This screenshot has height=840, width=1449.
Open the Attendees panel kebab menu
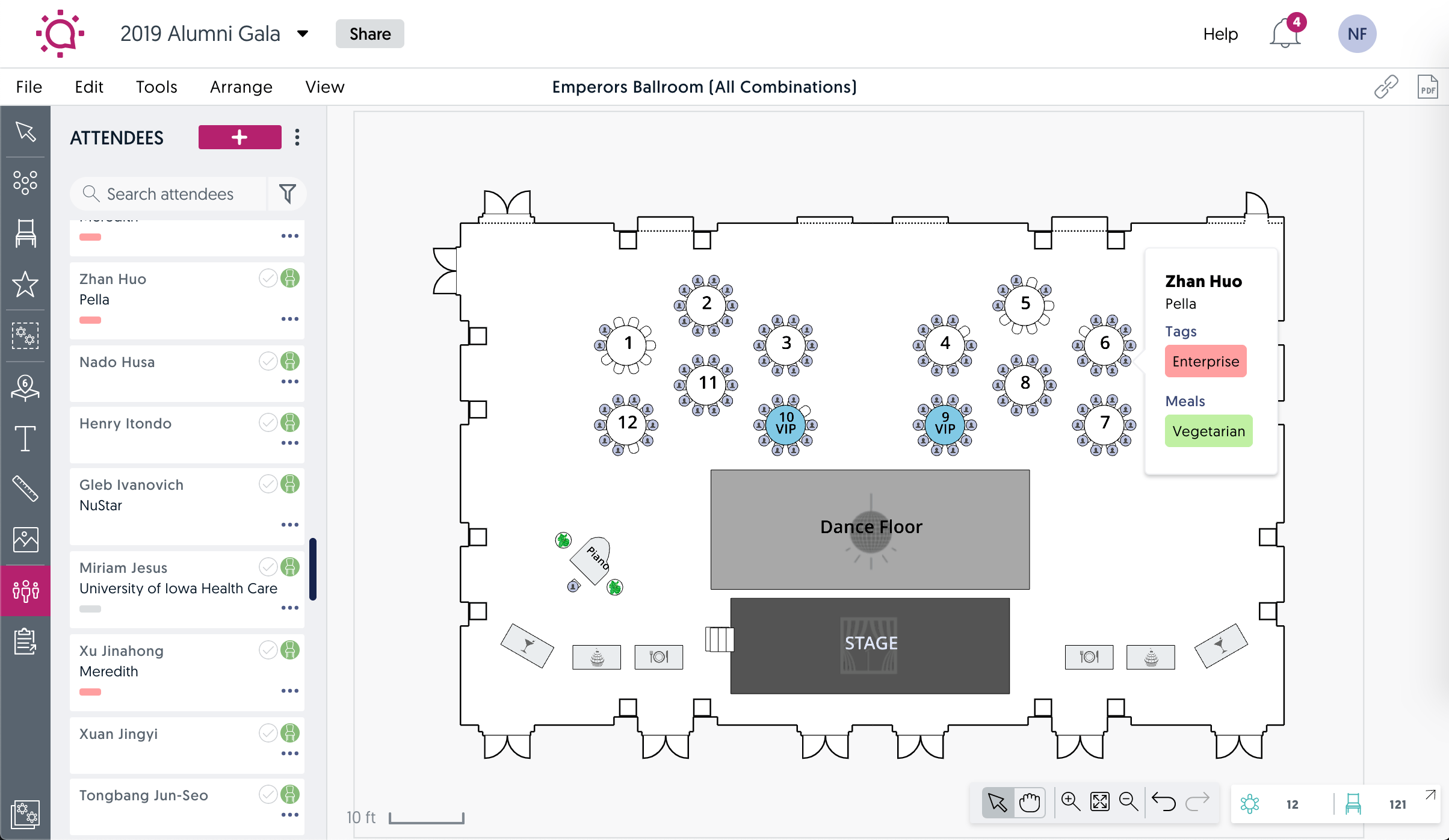297,137
